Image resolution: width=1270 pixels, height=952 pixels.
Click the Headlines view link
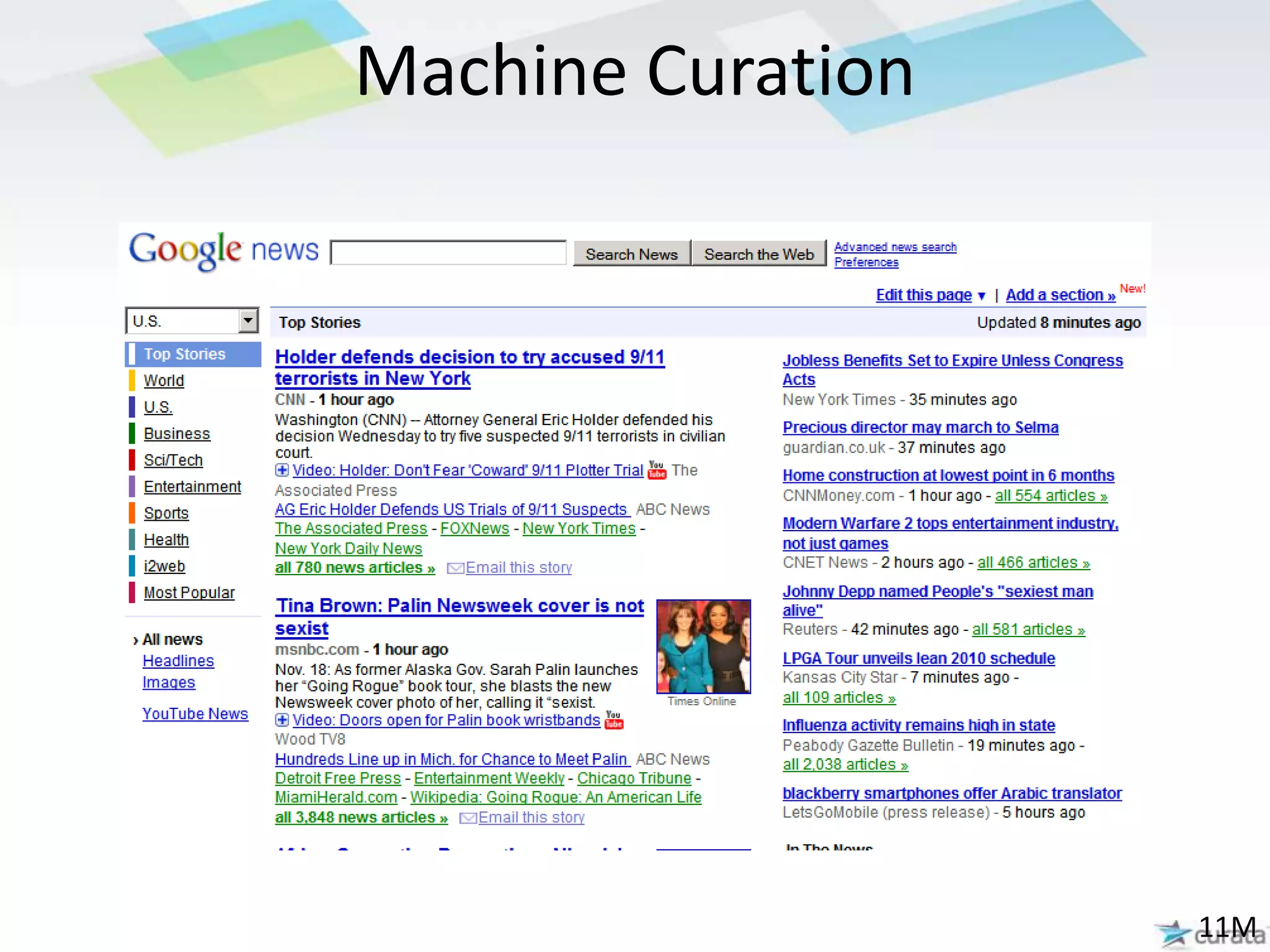pyautogui.click(x=178, y=661)
